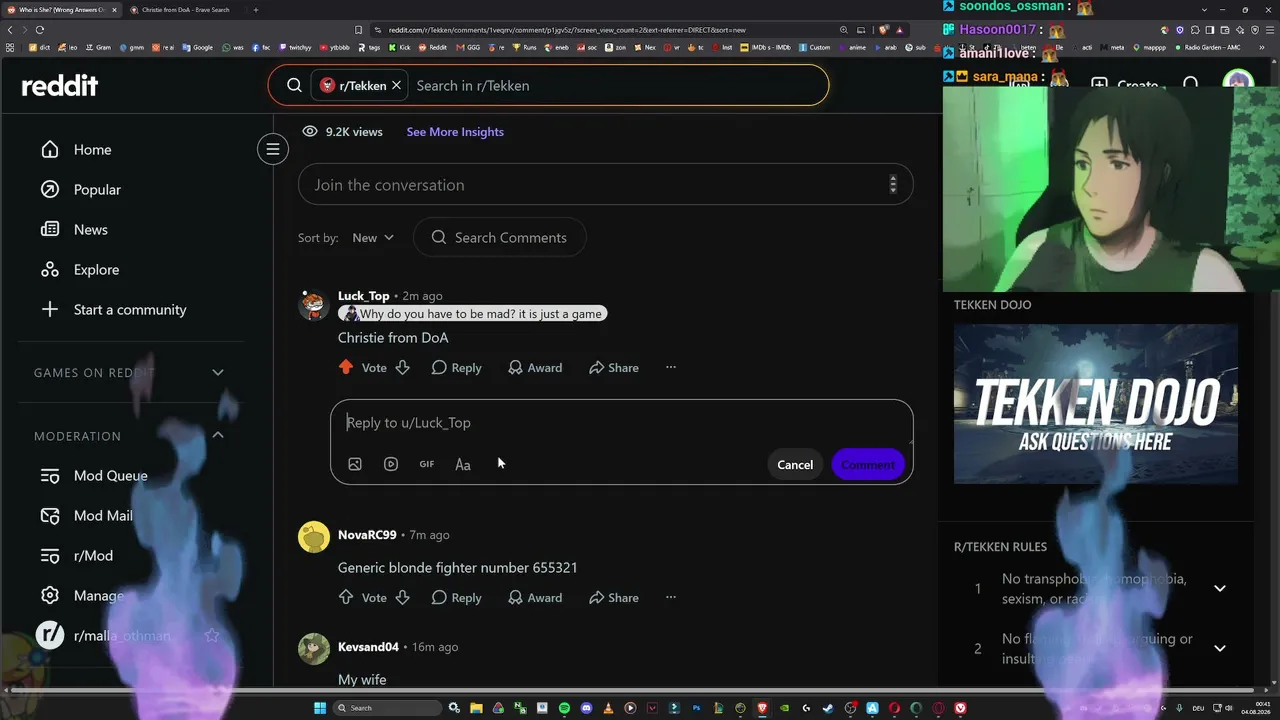Select Start a community
The image size is (1280, 720).
[x=130, y=310]
